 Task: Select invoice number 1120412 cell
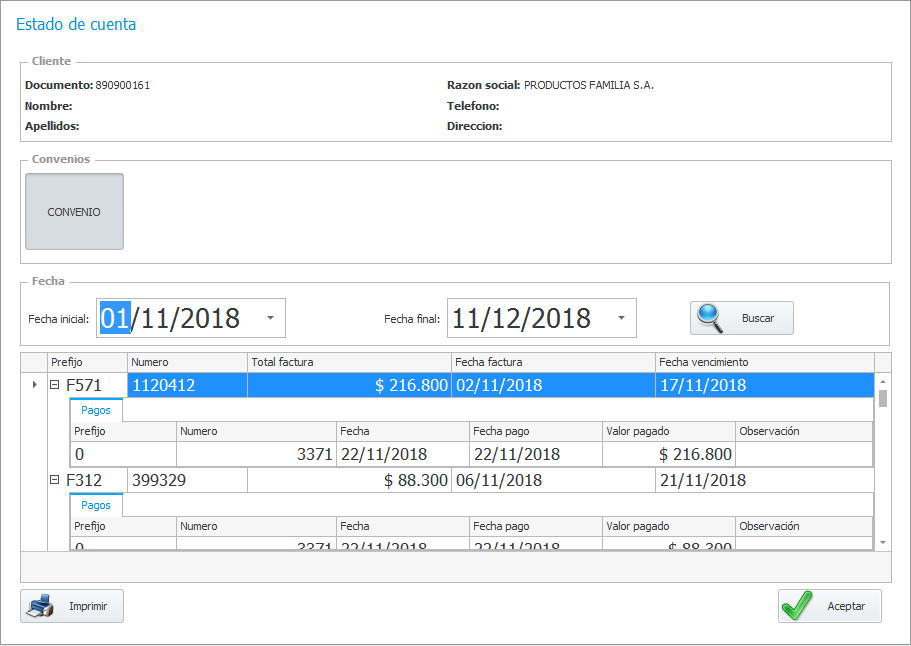tap(187, 385)
